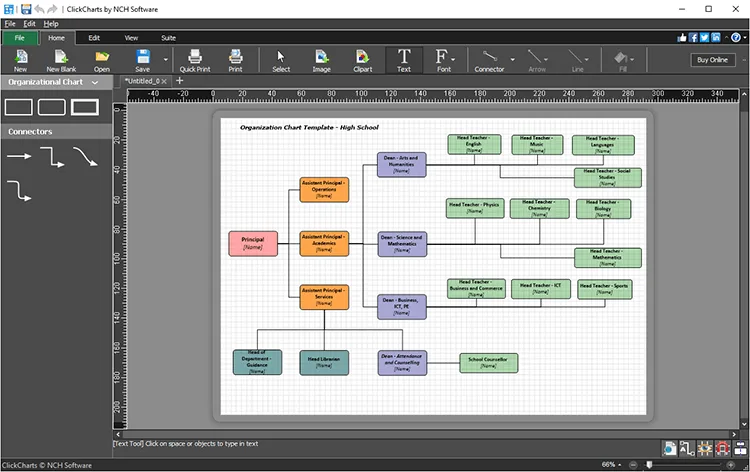The image size is (750, 472).
Task: Switch to the Suite ribbon tab
Action: 168,38
